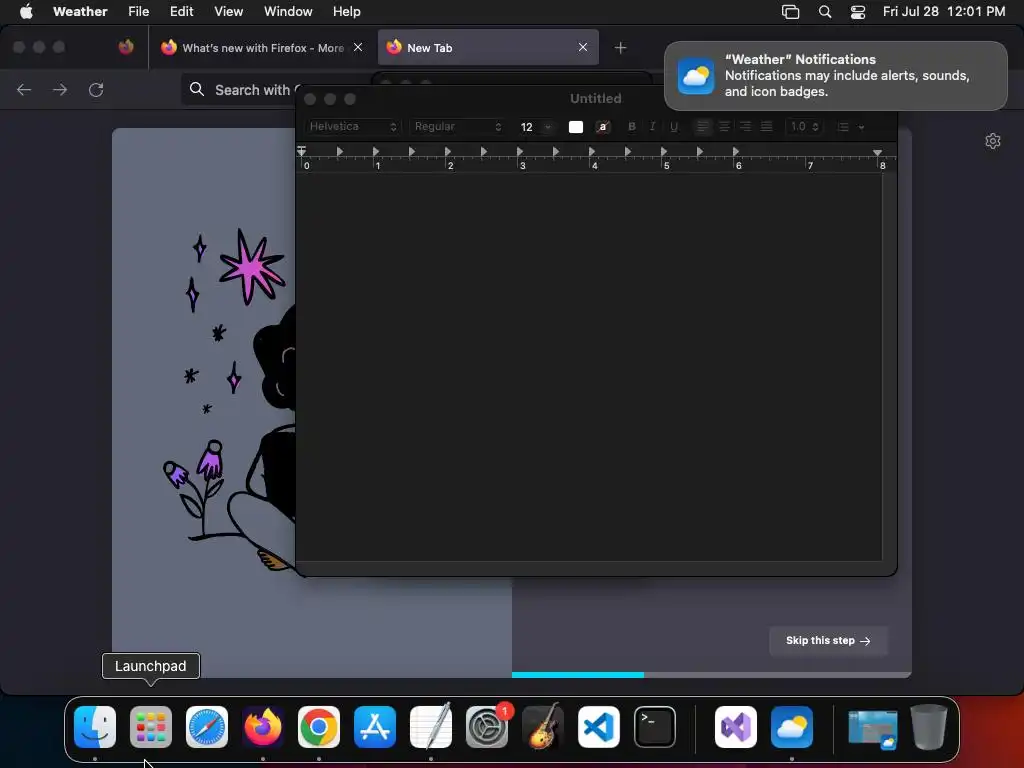
Task: Toggle bold in TextEdit toolbar
Action: point(632,127)
